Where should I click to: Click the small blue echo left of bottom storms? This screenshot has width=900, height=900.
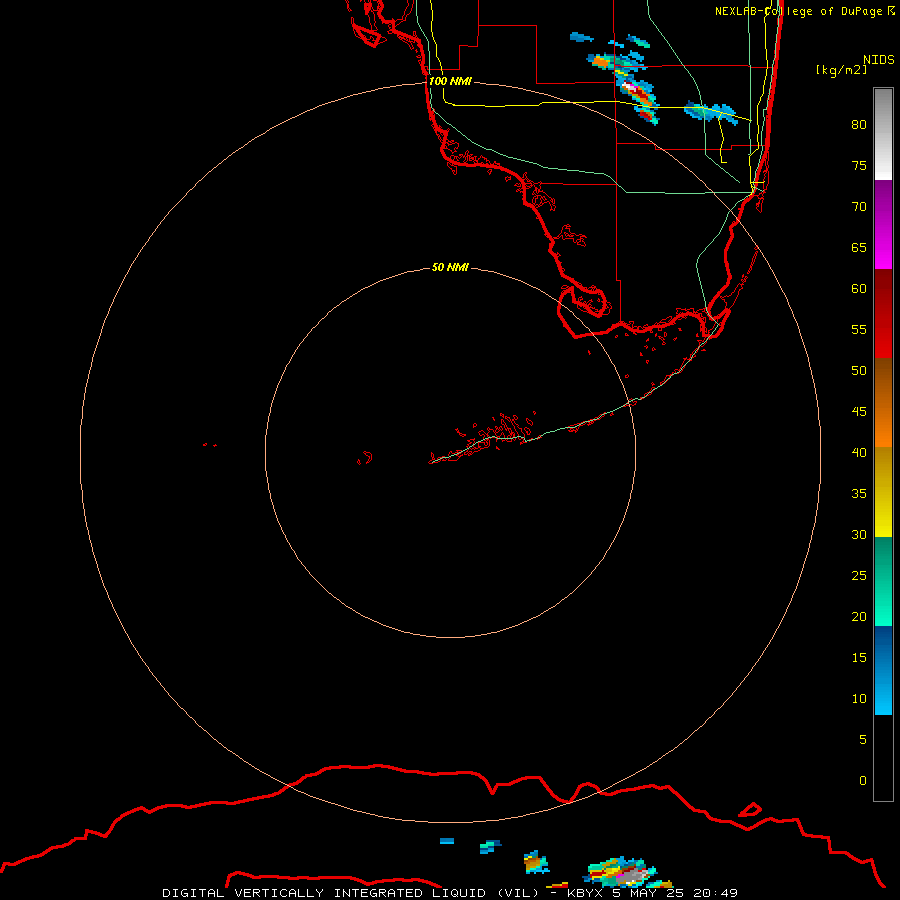(x=447, y=841)
